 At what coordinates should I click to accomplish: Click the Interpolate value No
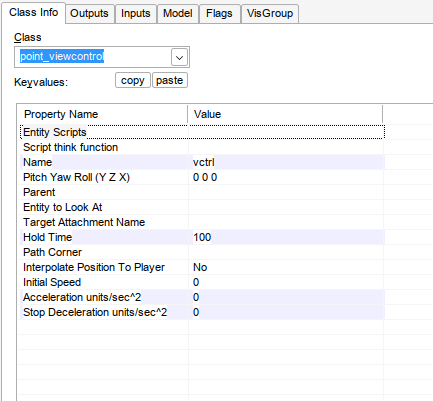(287, 267)
